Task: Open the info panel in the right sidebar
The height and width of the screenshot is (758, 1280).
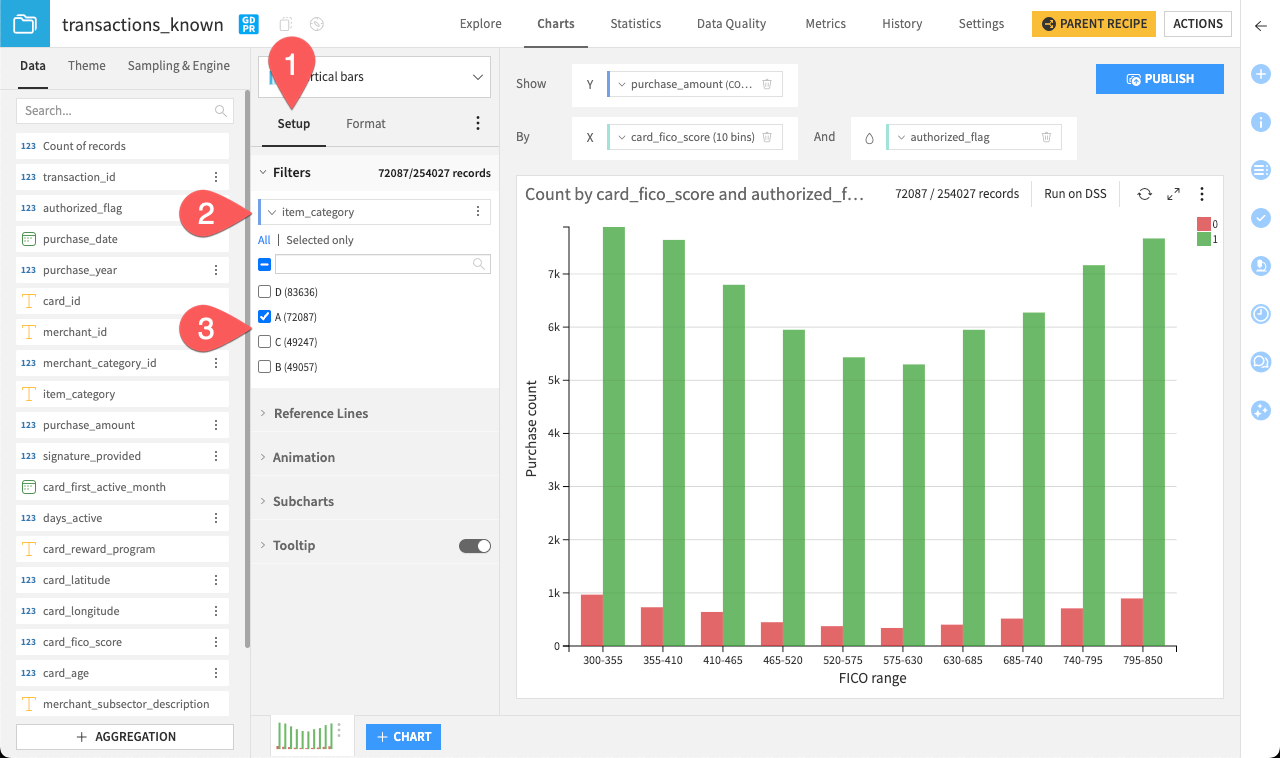Action: pos(1261,122)
